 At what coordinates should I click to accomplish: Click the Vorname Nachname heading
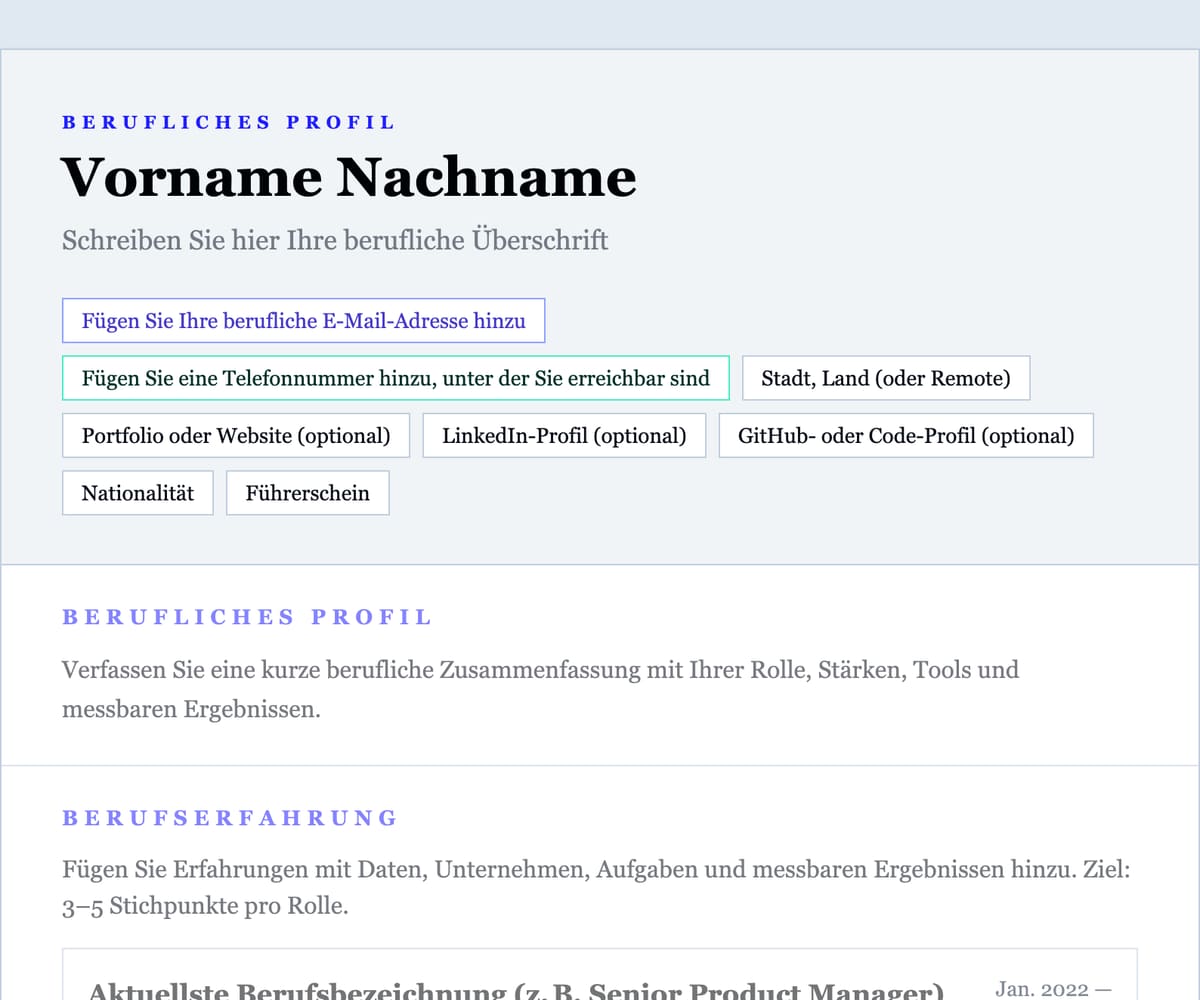(348, 177)
